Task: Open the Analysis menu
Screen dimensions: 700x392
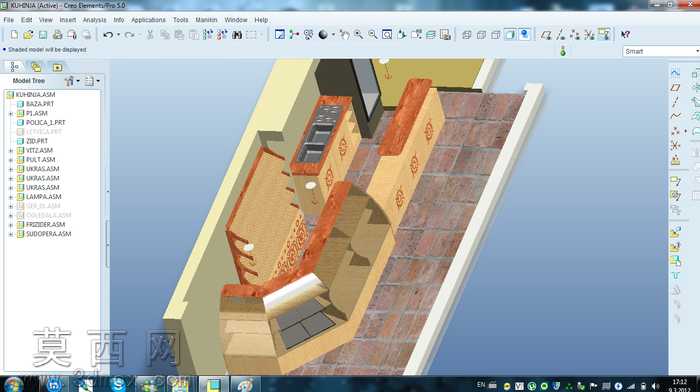Action: point(94,20)
